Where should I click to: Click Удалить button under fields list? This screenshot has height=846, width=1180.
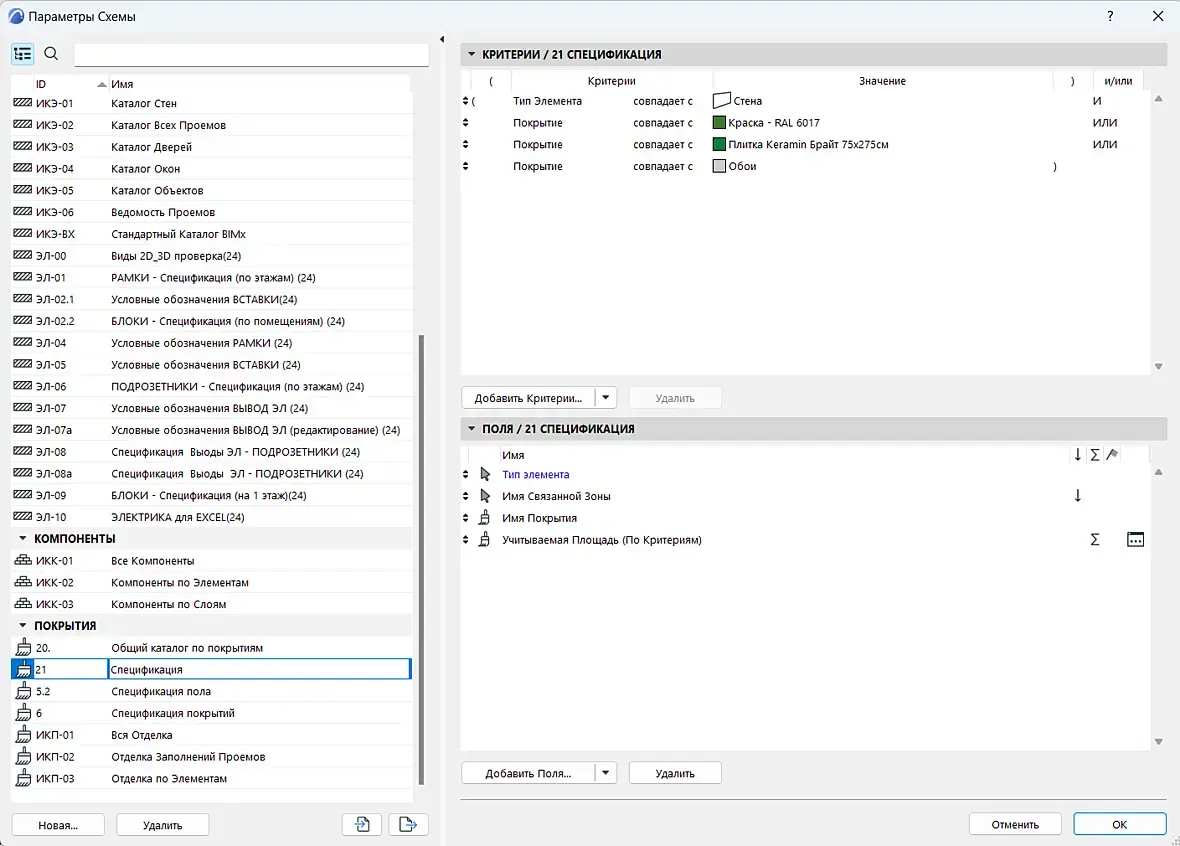click(675, 772)
